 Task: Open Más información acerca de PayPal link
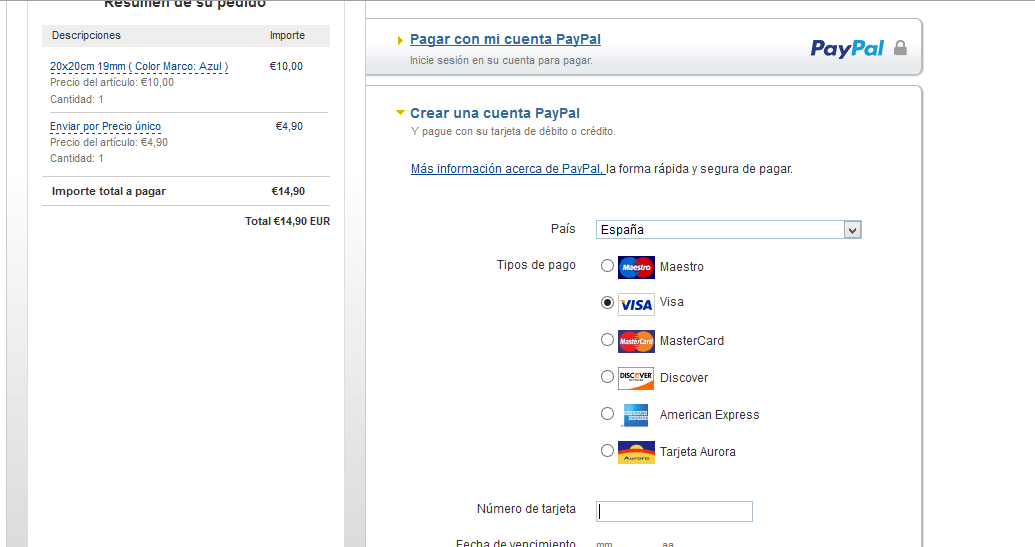pyautogui.click(x=507, y=169)
